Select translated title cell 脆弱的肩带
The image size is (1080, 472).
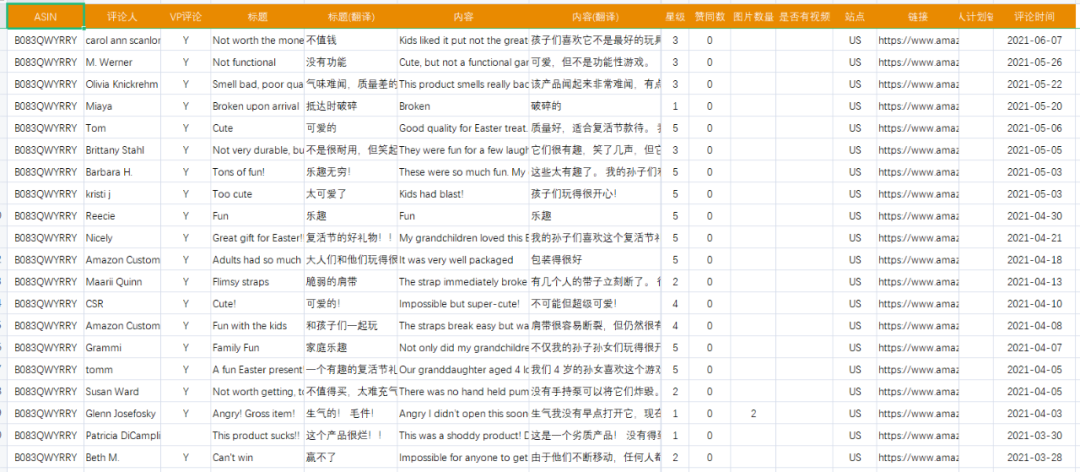point(351,281)
